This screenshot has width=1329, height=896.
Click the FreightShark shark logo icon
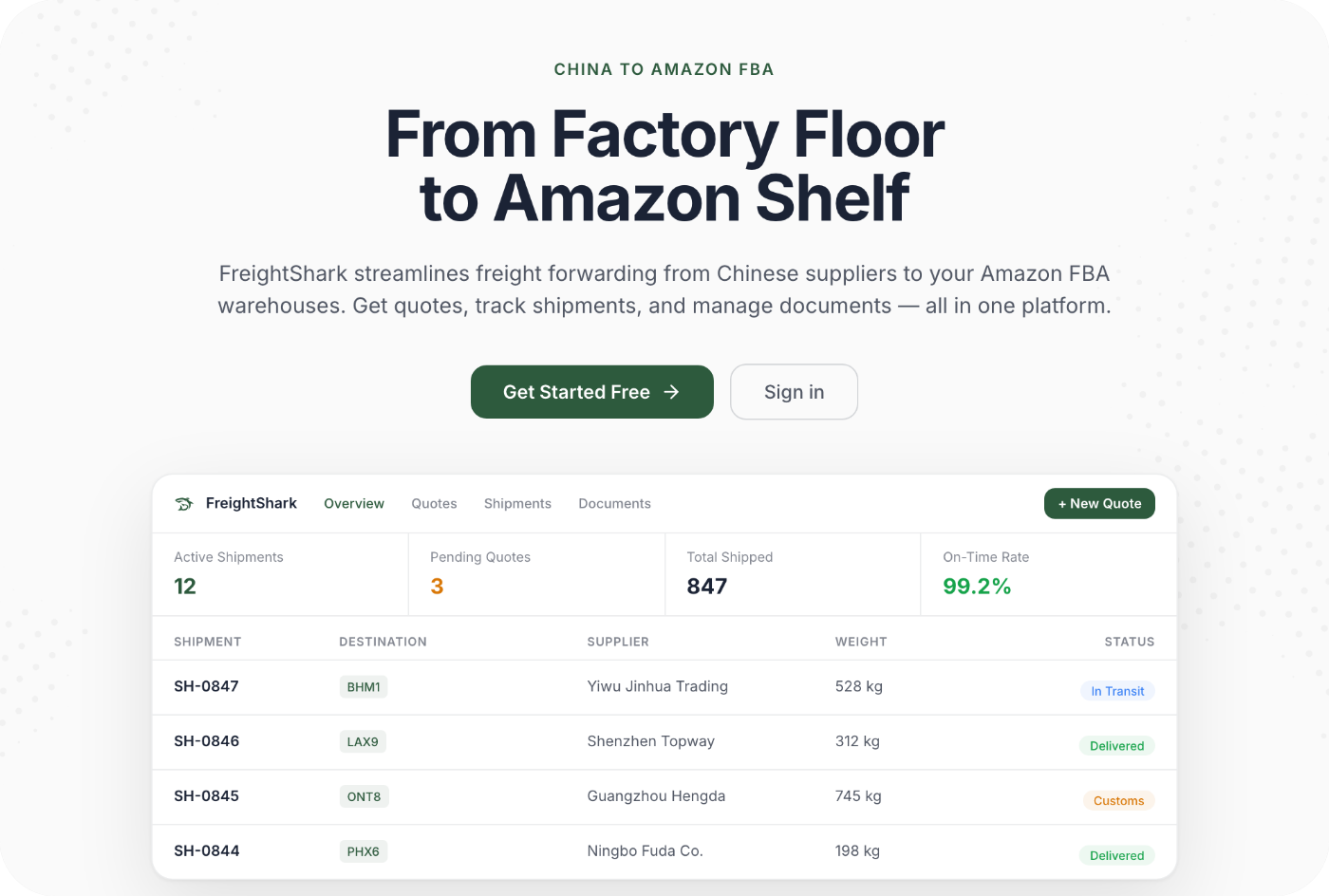click(x=184, y=504)
